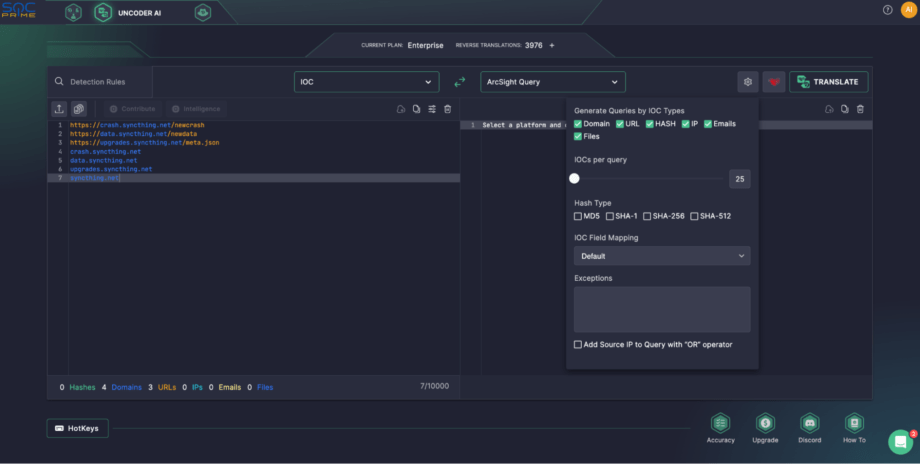Expand the IOC source platform dropdown
Screen dimensions: 920x464
click(366, 82)
